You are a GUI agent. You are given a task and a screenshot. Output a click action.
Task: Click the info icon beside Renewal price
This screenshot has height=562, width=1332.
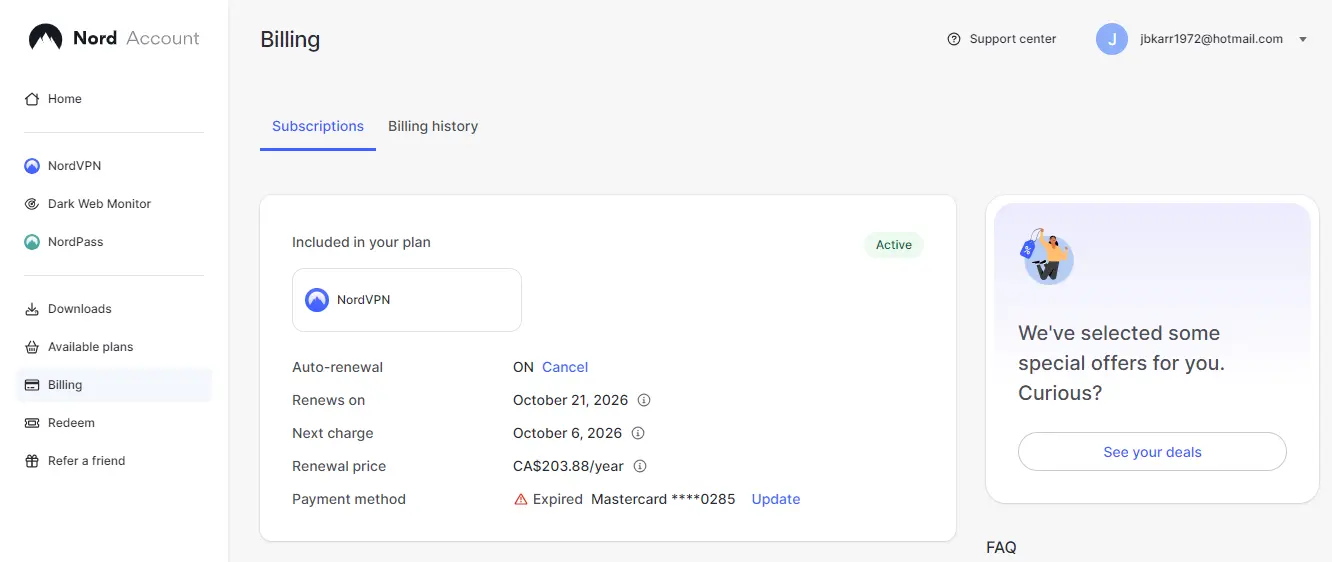point(640,466)
